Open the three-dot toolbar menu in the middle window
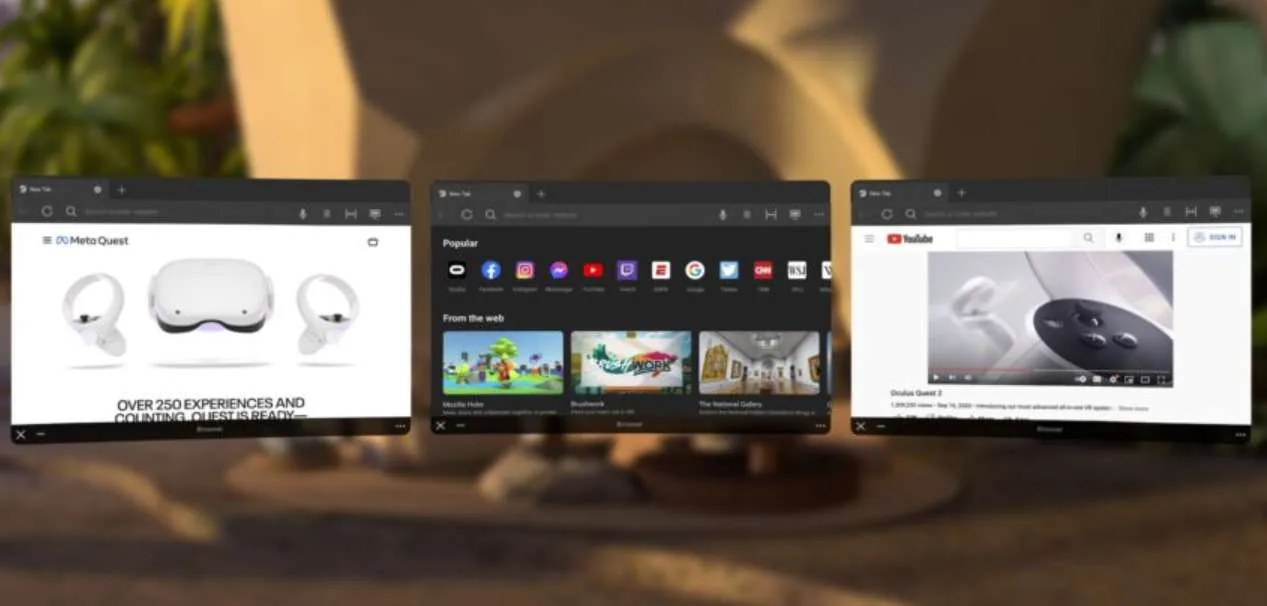 coord(819,214)
